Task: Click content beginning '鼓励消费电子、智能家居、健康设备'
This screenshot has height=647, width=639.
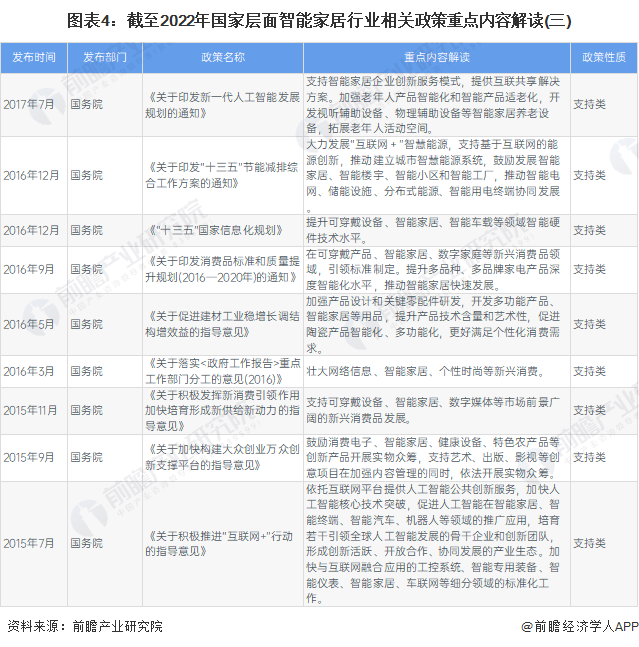Action: point(433,457)
